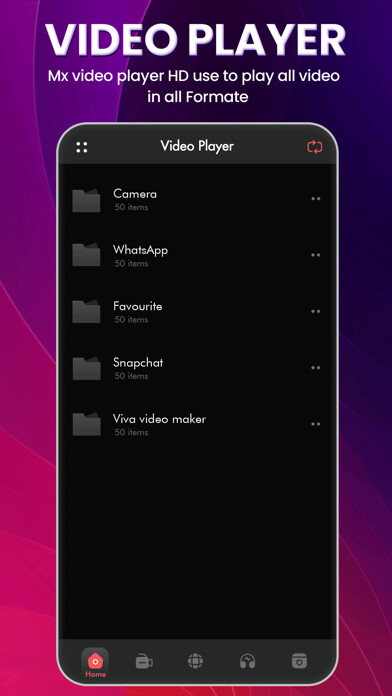This screenshot has height=696, width=392.
Task: Open more options for Snapchat folder
Action: coord(316,368)
